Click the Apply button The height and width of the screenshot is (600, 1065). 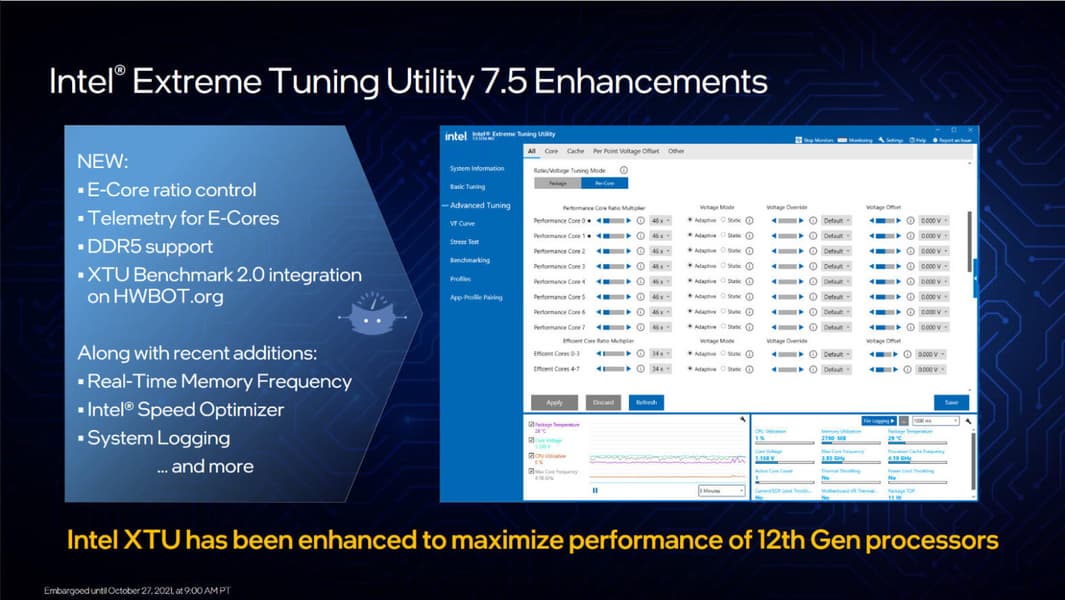click(554, 402)
